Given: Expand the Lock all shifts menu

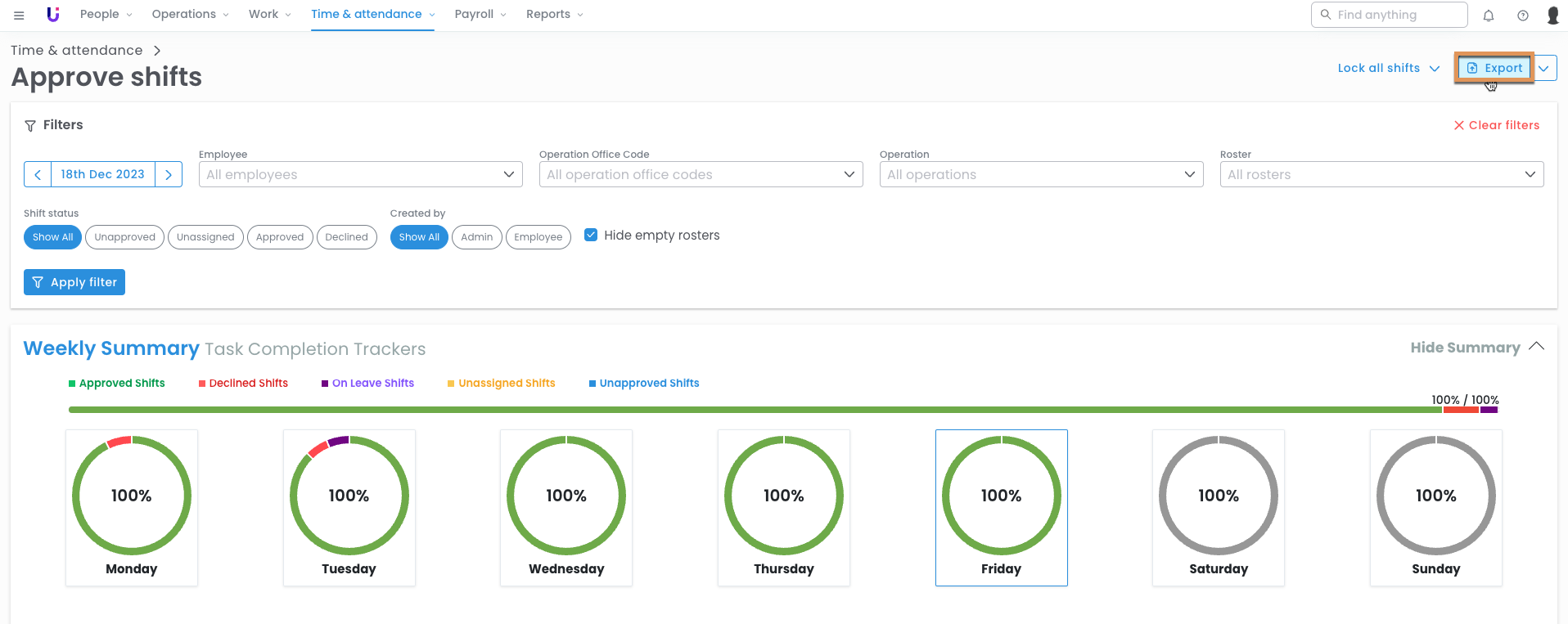Looking at the screenshot, I should click(x=1388, y=68).
